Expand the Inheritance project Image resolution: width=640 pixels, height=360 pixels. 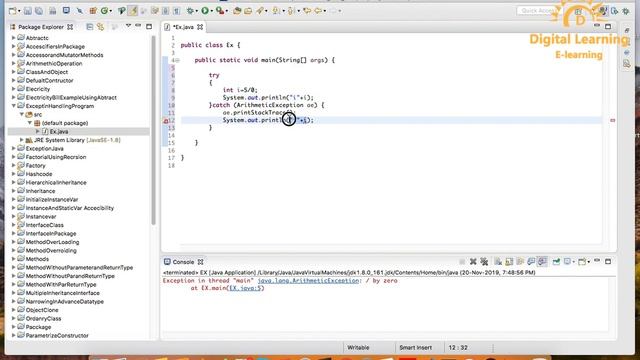tap(14, 191)
